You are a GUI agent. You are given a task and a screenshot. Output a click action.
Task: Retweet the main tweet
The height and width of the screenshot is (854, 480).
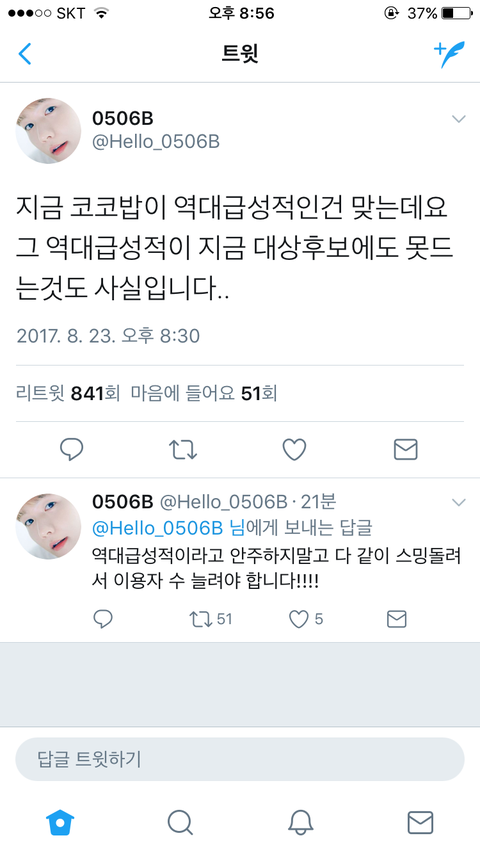[x=183, y=450]
